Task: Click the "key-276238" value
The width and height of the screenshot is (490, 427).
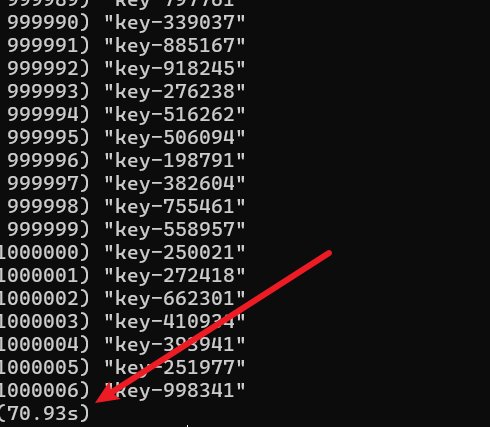Action: point(175,92)
